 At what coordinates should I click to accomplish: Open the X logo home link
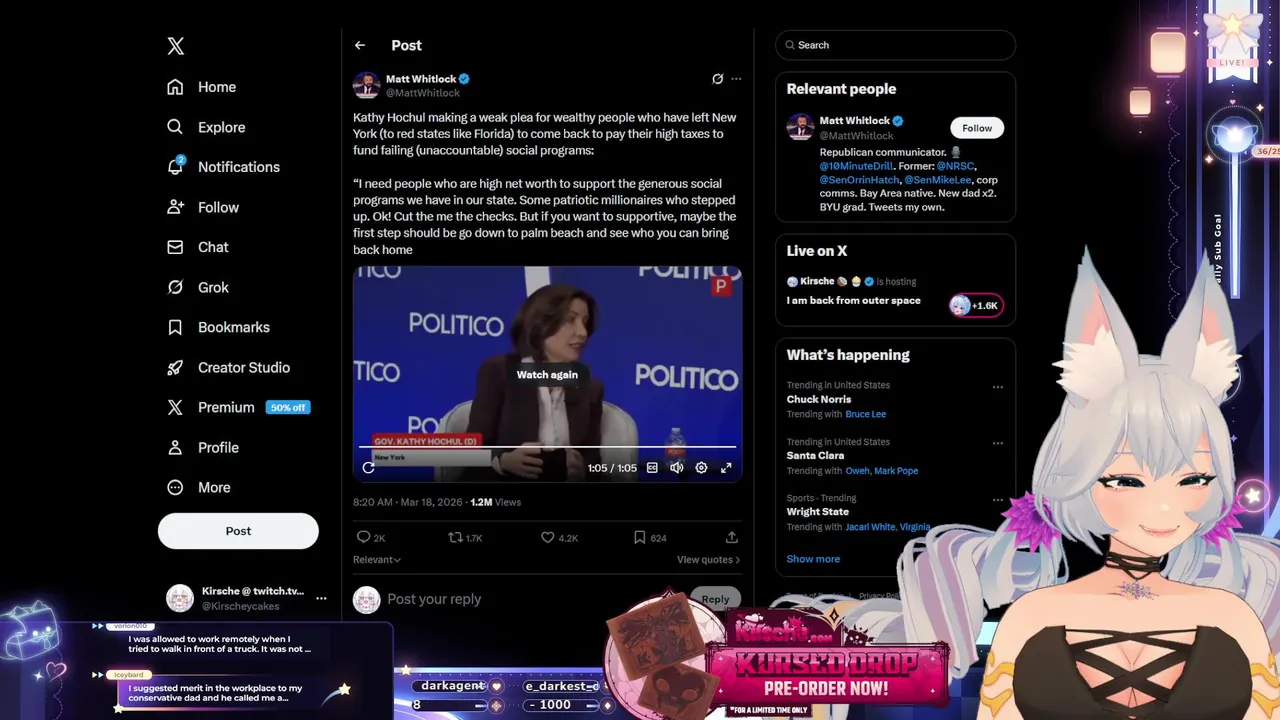175,46
